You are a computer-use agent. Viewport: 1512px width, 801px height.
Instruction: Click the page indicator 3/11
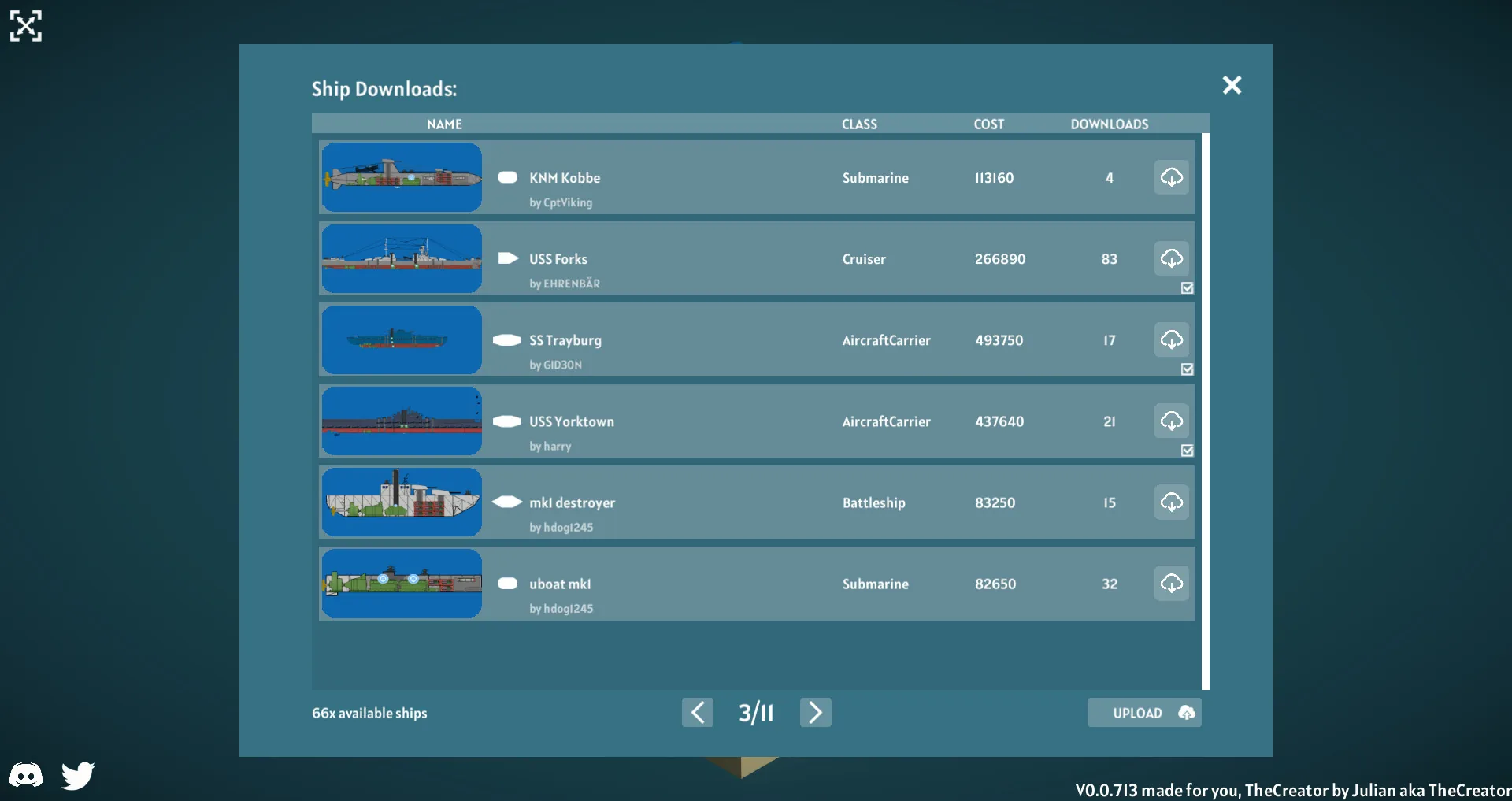(756, 713)
